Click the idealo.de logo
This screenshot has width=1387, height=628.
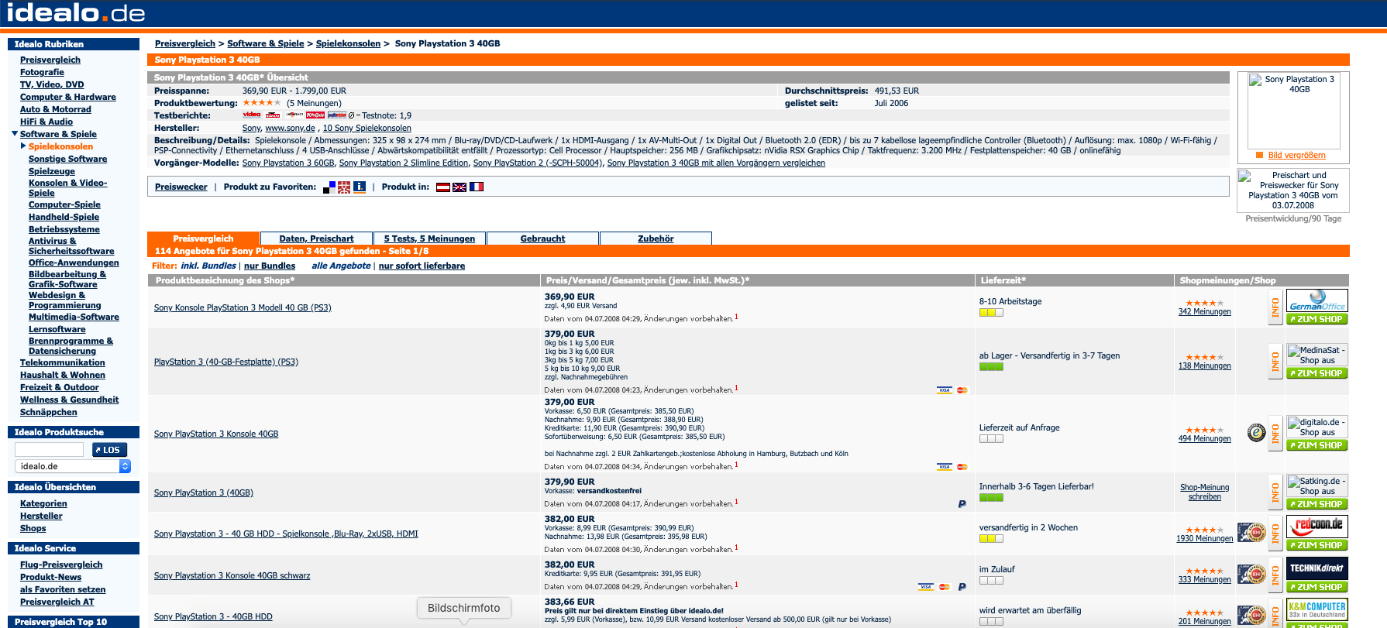76,14
